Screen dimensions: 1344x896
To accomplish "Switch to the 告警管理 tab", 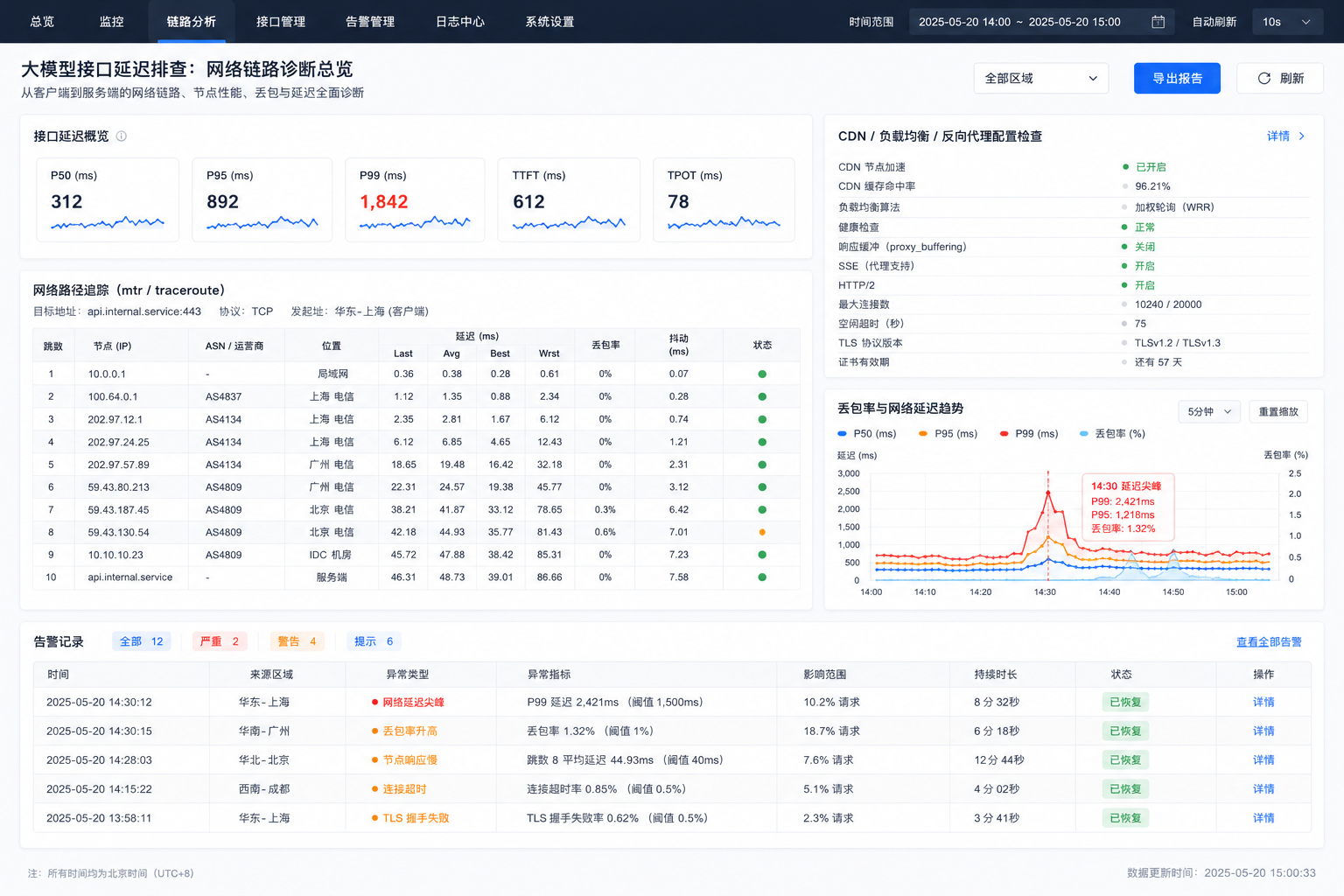I will (370, 22).
